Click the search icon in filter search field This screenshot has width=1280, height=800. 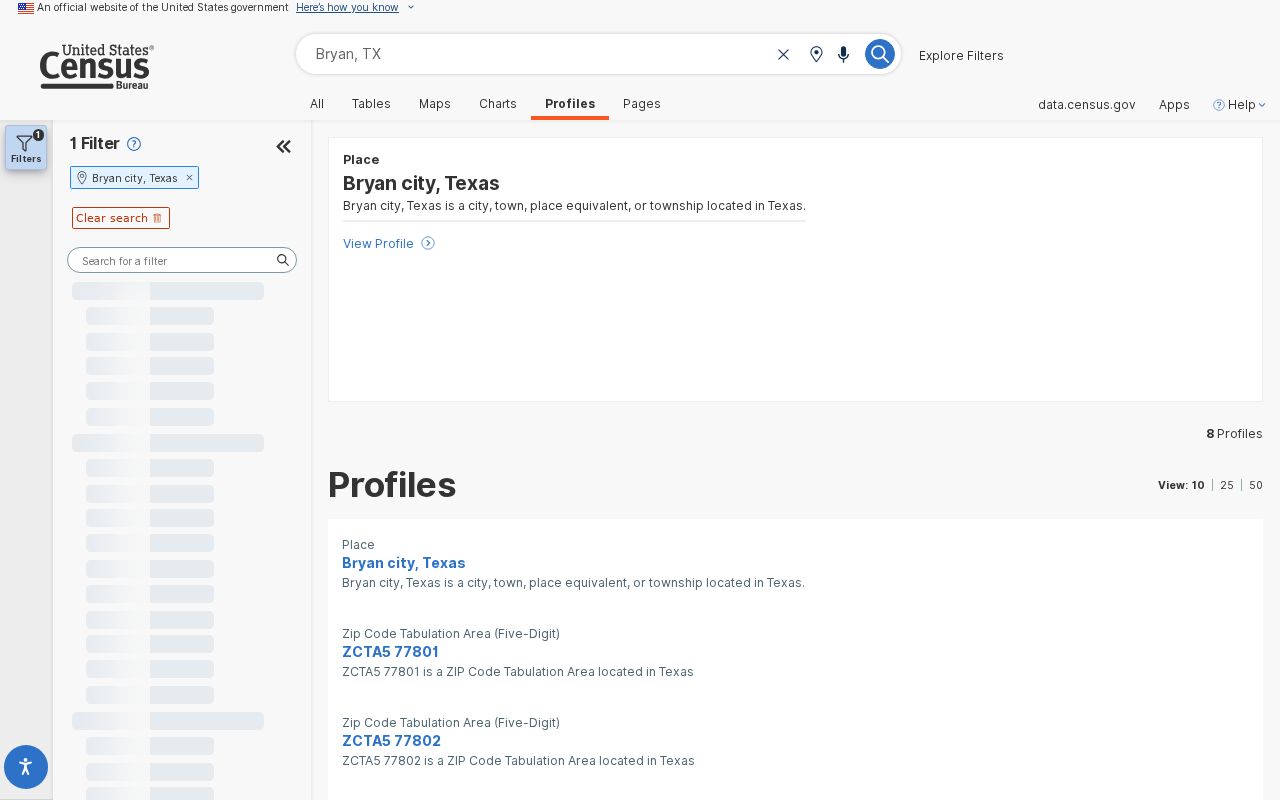tap(283, 260)
